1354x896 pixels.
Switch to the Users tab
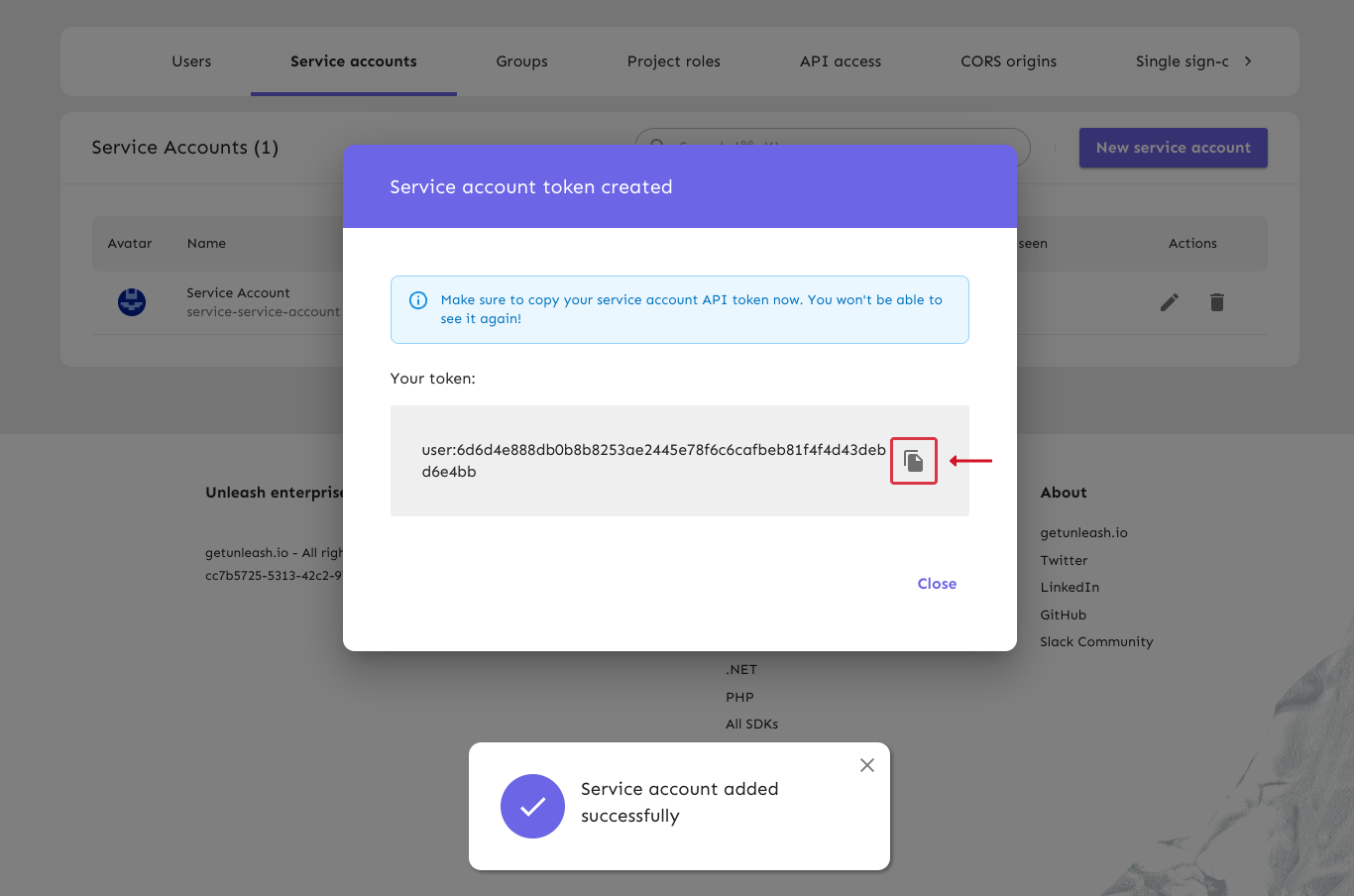coord(191,61)
